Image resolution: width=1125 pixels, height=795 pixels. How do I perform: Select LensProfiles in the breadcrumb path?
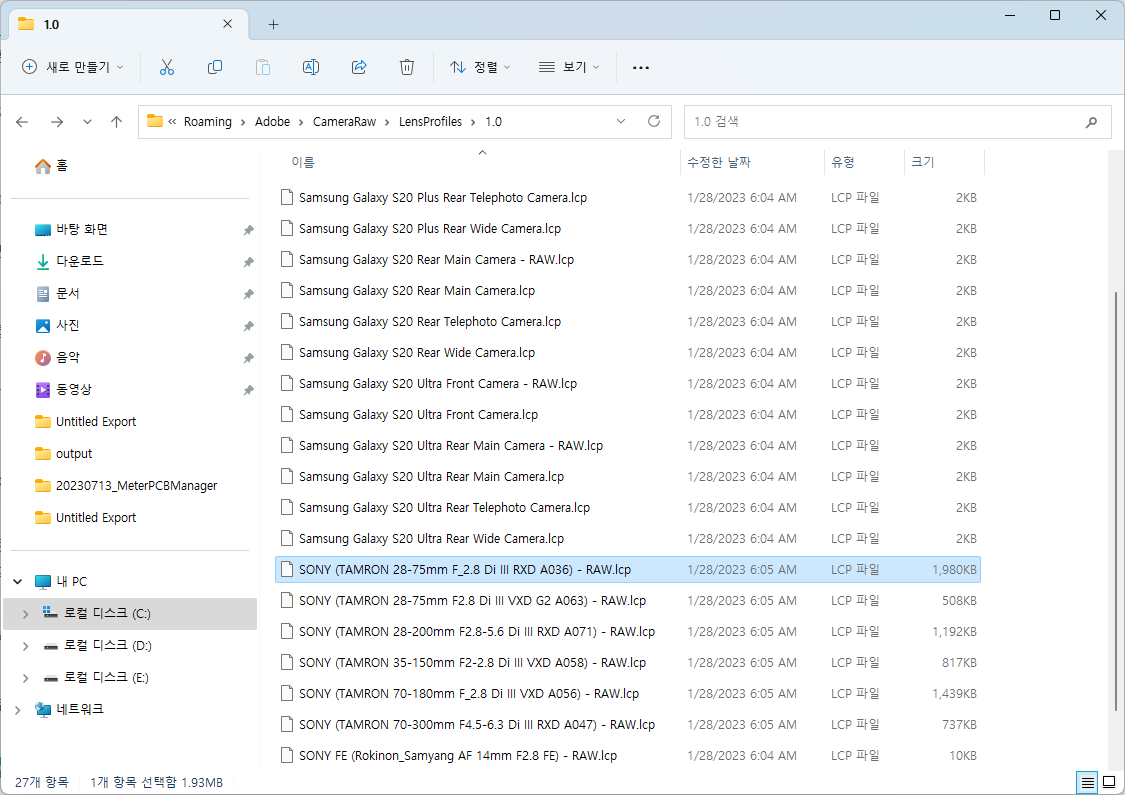(430, 122)
